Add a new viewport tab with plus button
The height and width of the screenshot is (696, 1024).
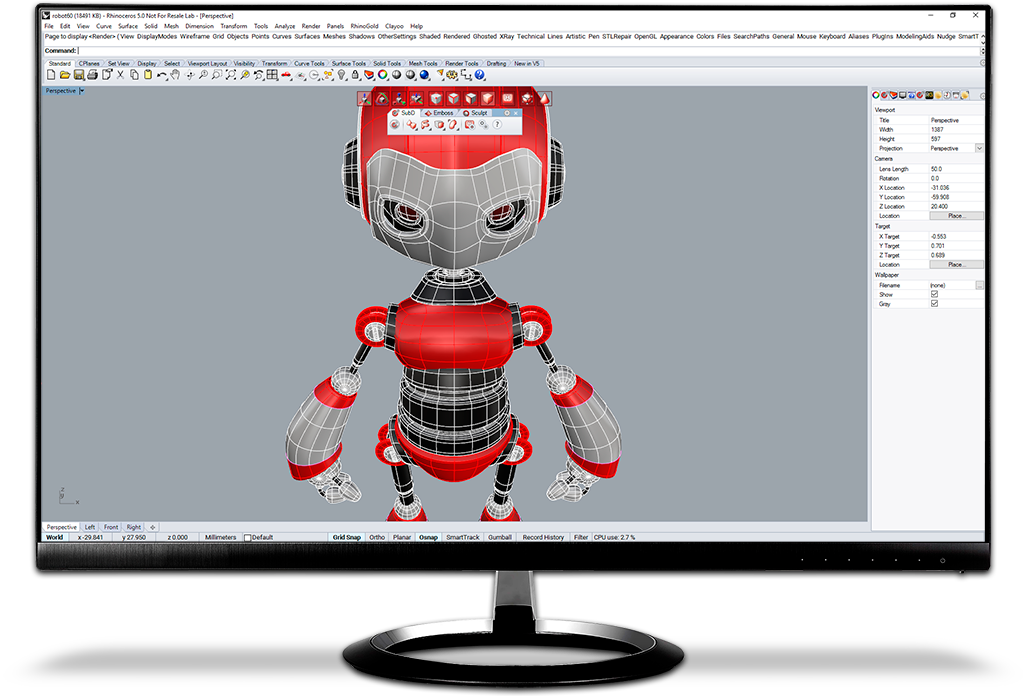153,527
